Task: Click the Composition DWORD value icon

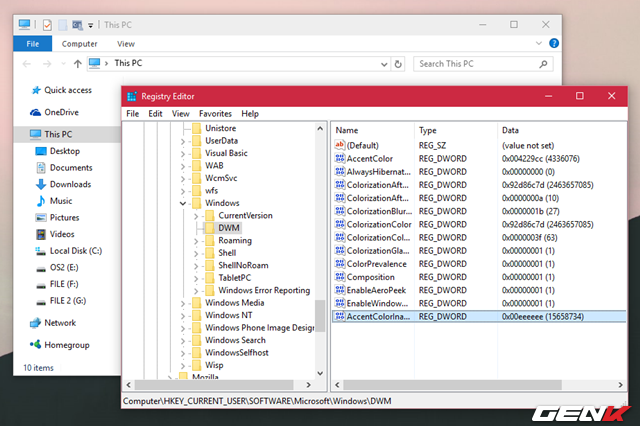Action: pos(339,277)
